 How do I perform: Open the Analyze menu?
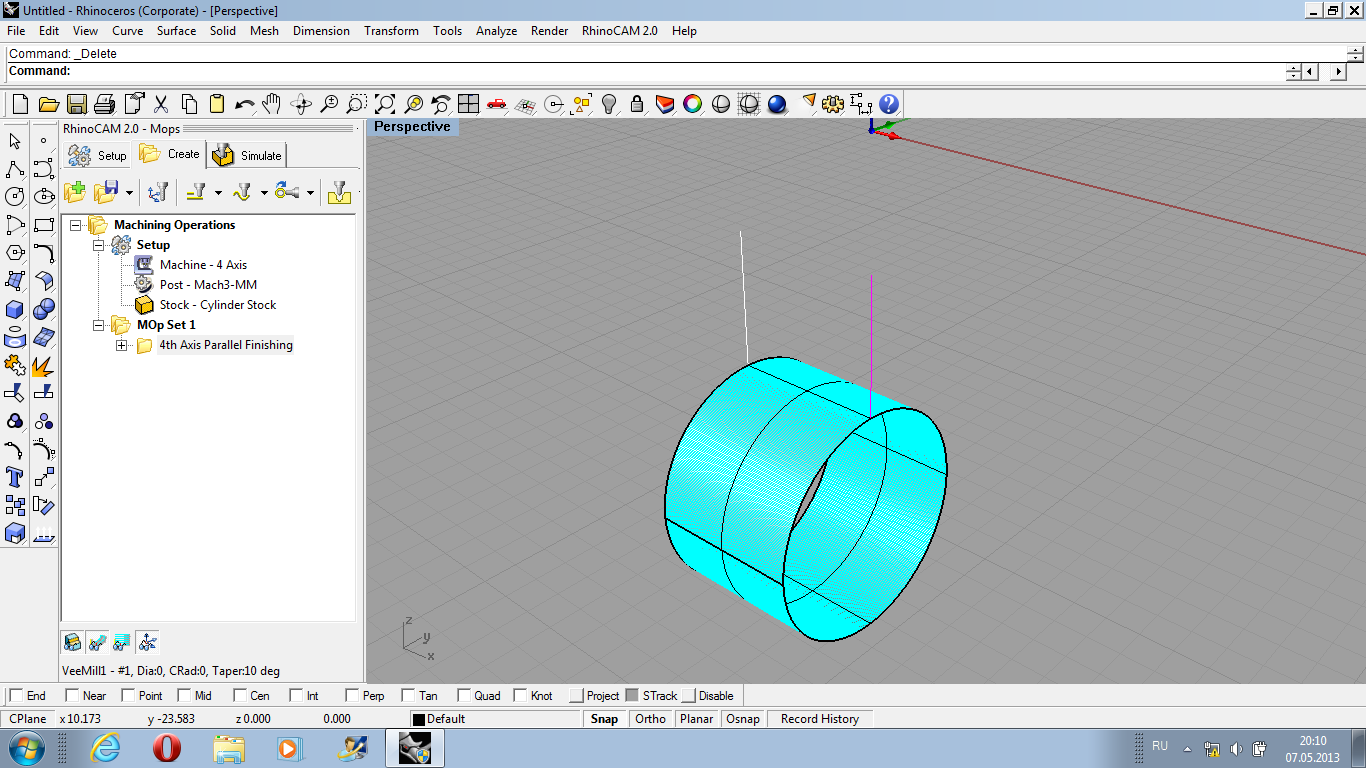pyautogui.click(x=496, y=31)
